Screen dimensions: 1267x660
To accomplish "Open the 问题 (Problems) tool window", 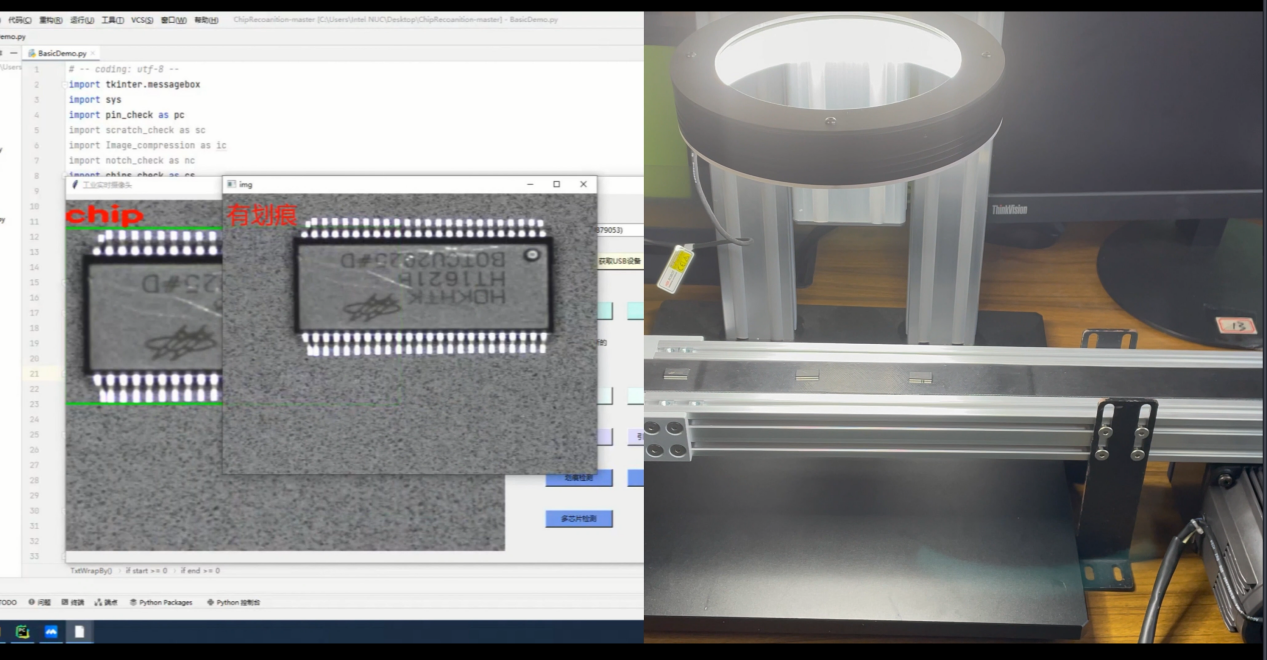I will (40, 603).
